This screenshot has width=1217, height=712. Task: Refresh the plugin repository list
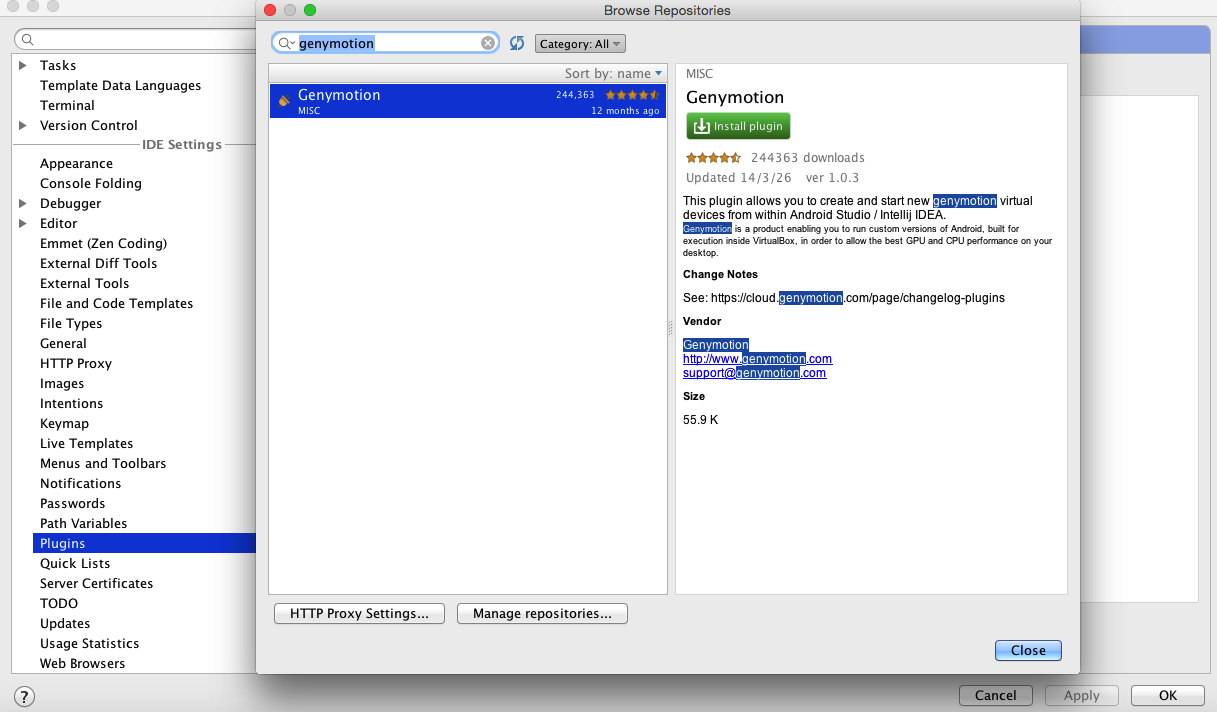[517, 43]
